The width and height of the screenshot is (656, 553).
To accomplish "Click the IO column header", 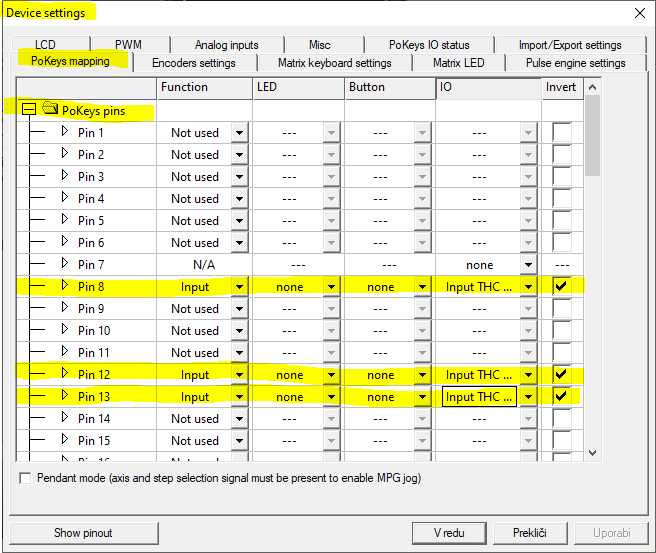I will [x=488, y=88].
